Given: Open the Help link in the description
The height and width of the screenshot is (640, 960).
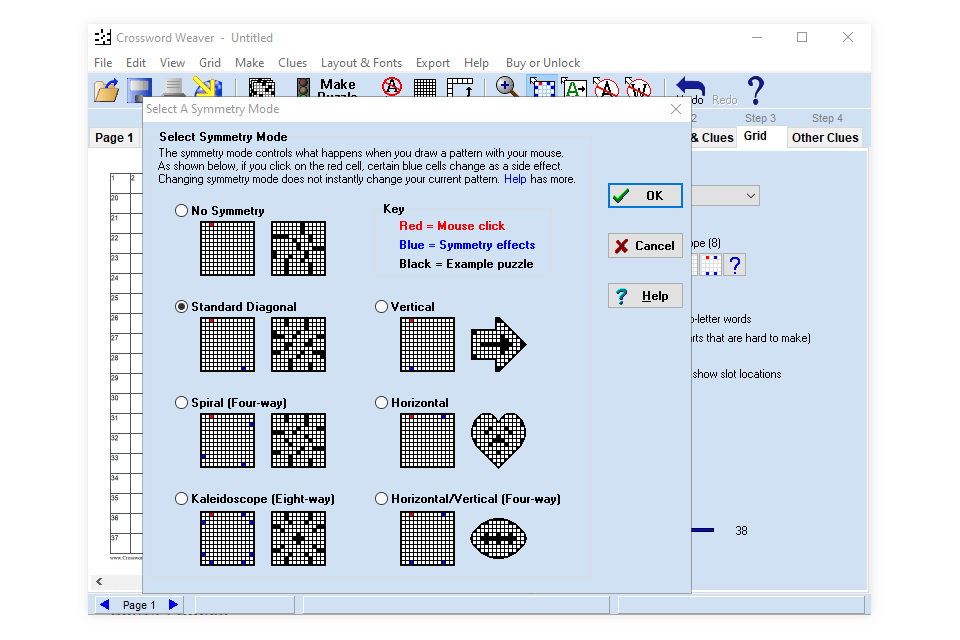Looking at the screenshot, I should pyautogui.click(x=515, y=179).
